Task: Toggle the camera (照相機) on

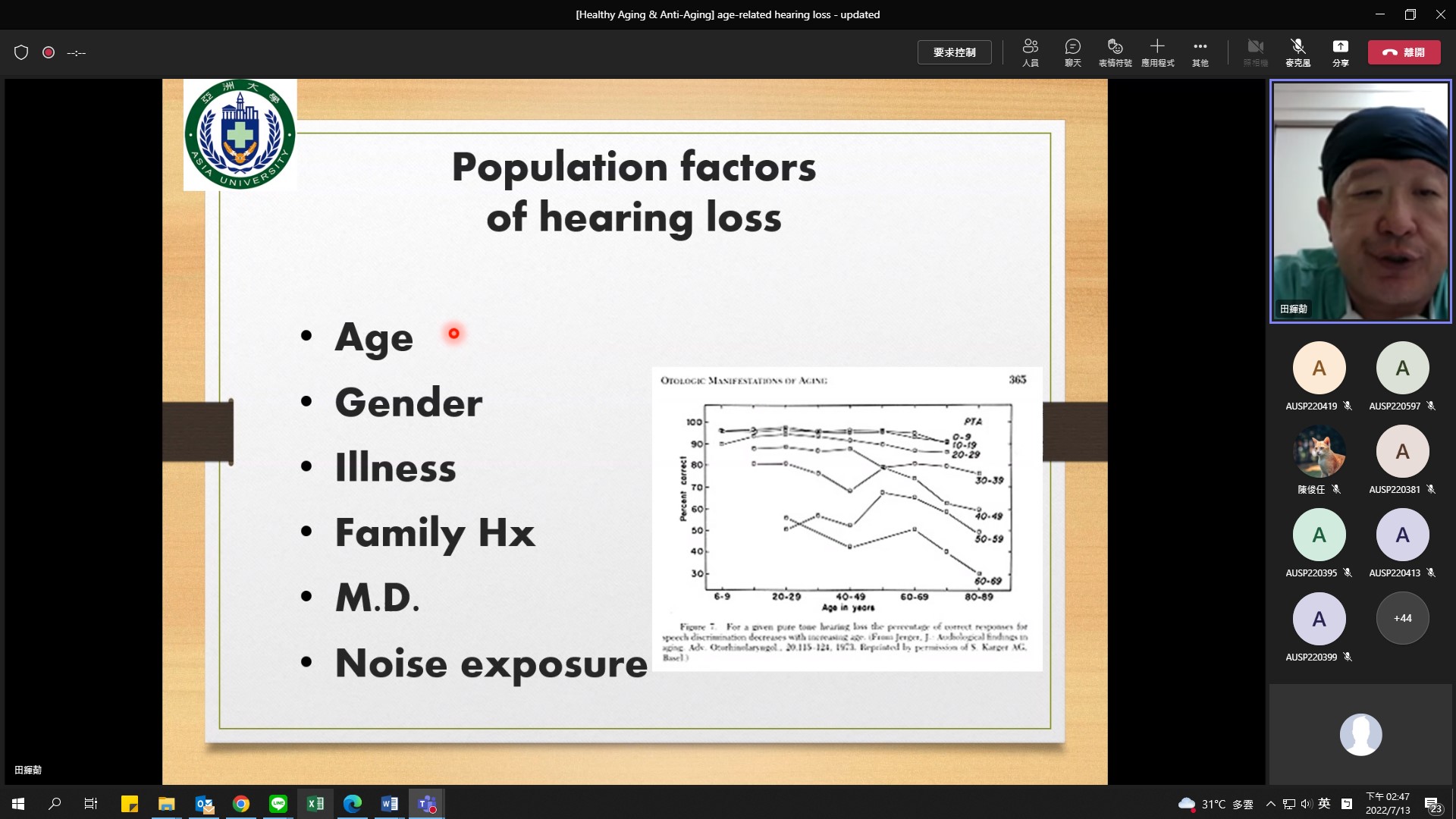Action: (1255, 52)
